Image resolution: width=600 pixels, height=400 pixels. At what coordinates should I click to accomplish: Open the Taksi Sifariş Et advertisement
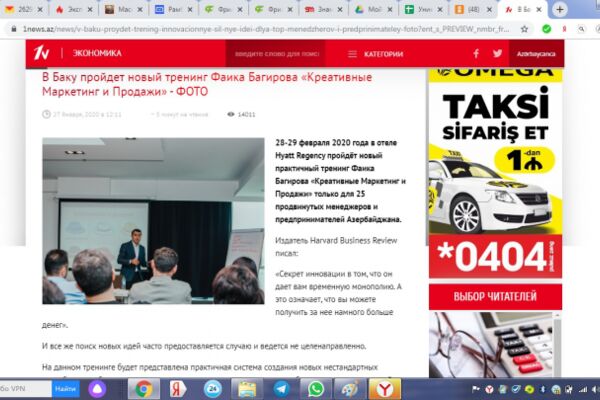[x=495, y=172]
